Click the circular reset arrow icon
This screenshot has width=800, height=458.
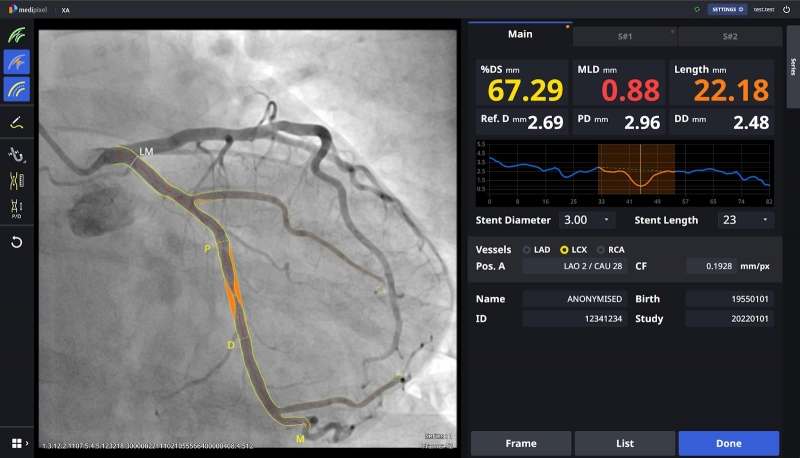point(17,242)
